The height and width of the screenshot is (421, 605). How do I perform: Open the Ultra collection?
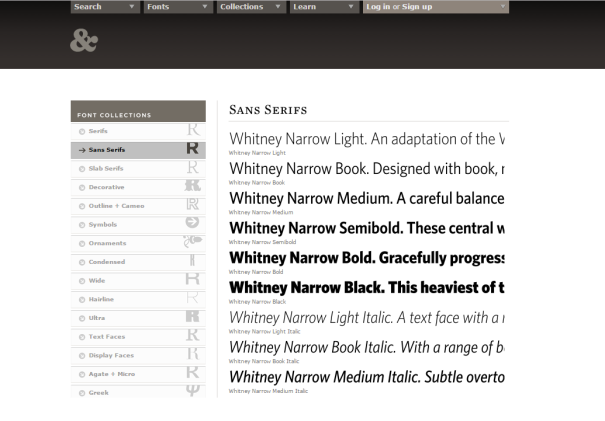click(138, 318)
